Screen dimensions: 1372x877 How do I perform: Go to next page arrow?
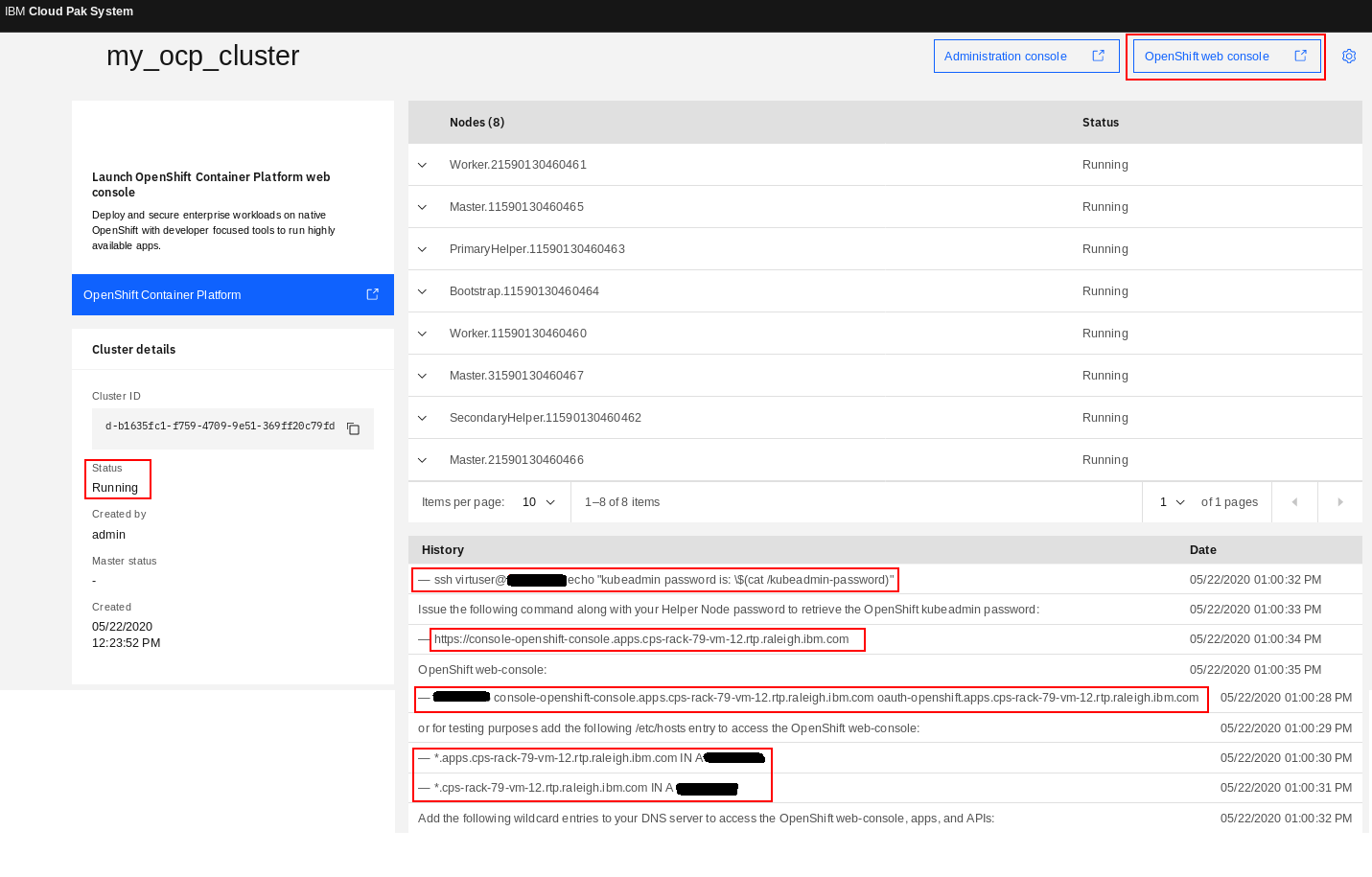pos(1340,502)
